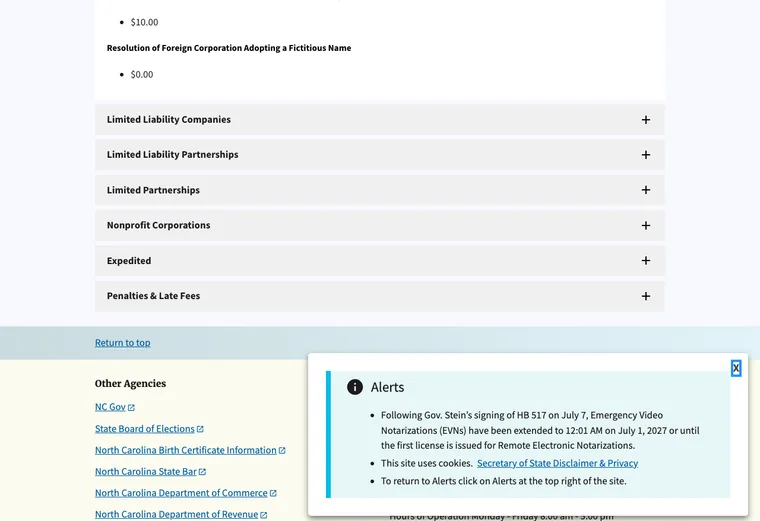Click external-link icon beside Birth Certificate Information

pyautogui.click(x=282, y=450)
